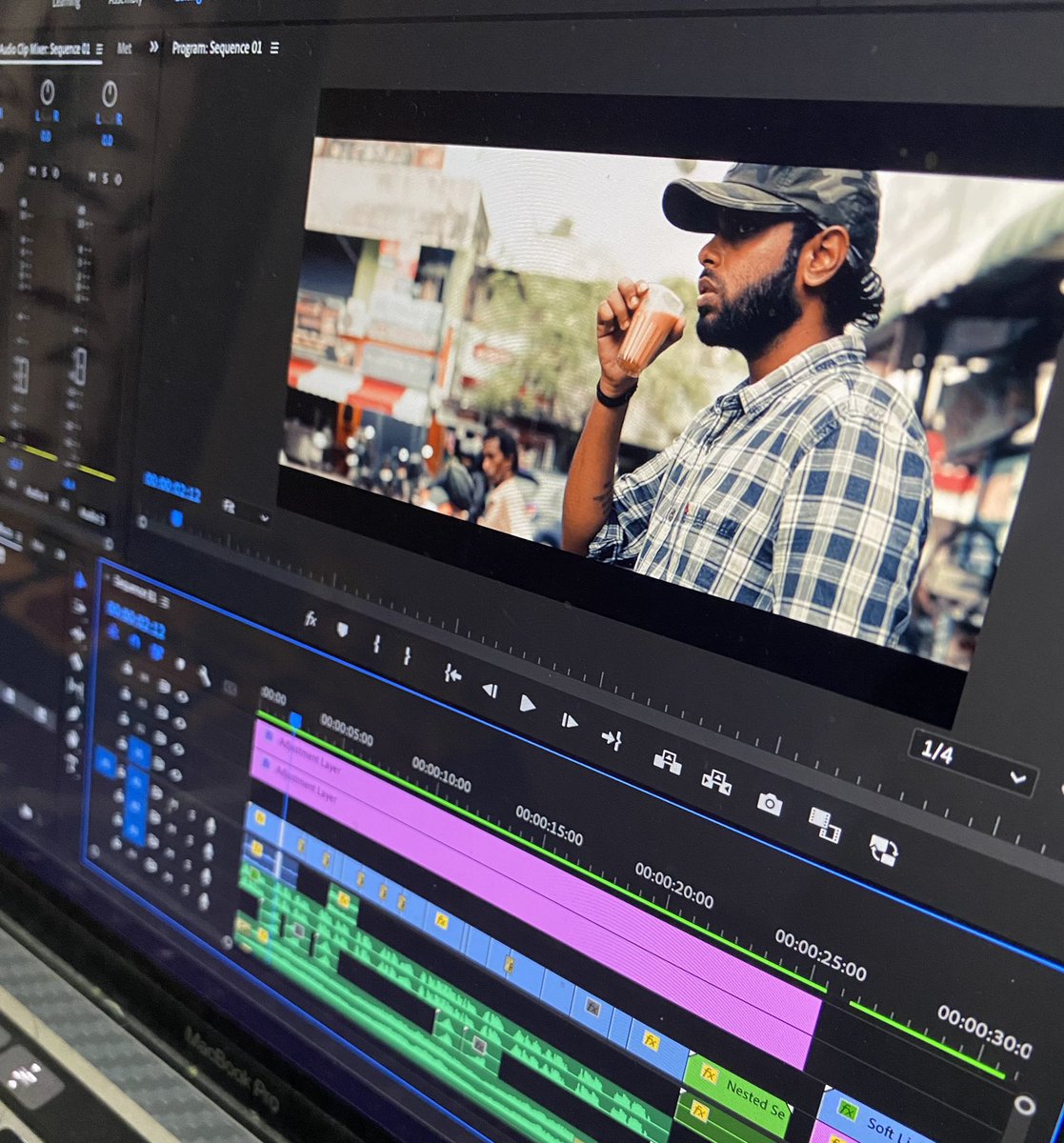Toggle Snap in the timeline
The width and height of the screenshot is (1064, 1143).
click(x=134, y=640)
